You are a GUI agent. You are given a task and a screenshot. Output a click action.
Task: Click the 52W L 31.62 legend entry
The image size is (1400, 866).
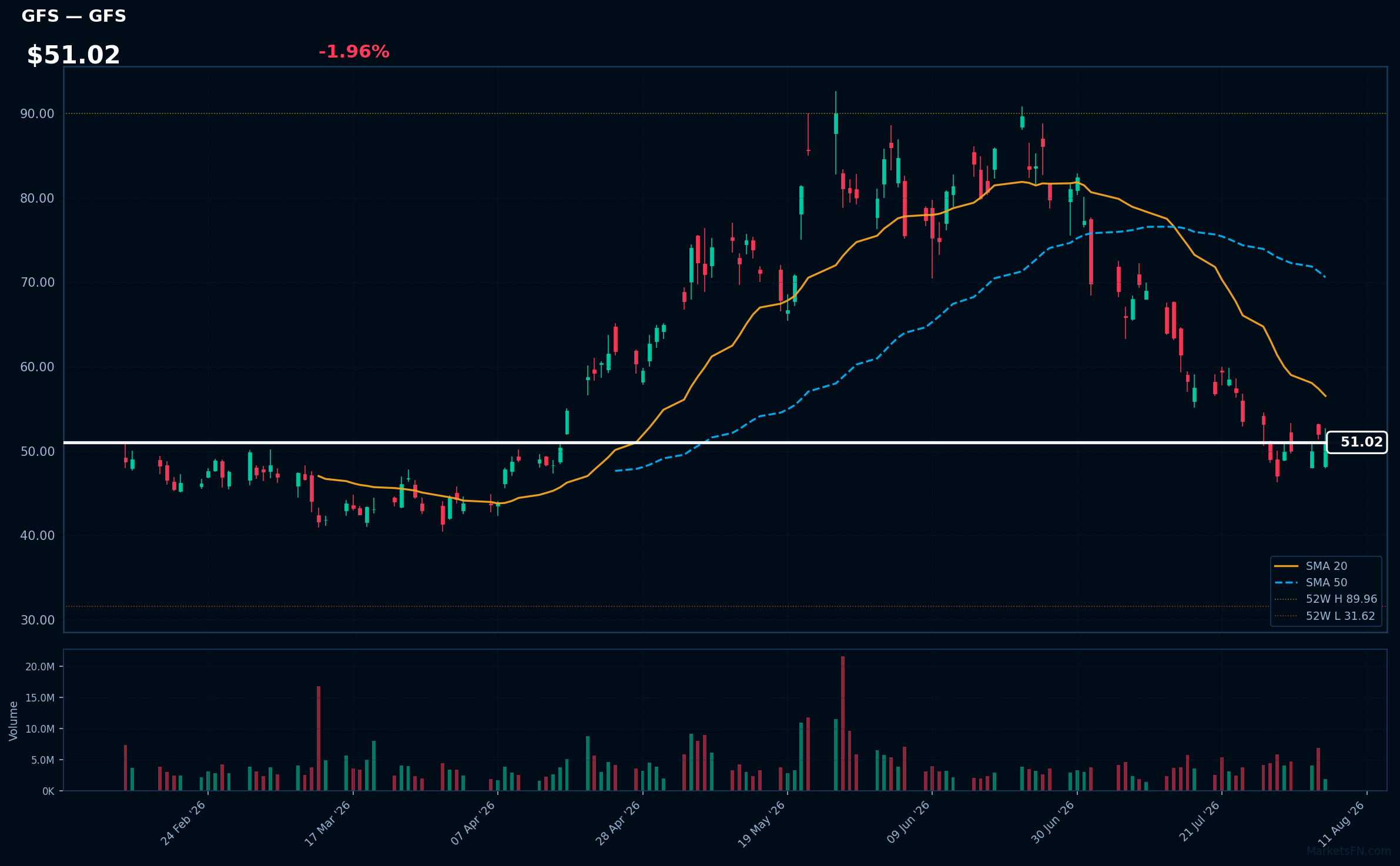(1325, 616)
